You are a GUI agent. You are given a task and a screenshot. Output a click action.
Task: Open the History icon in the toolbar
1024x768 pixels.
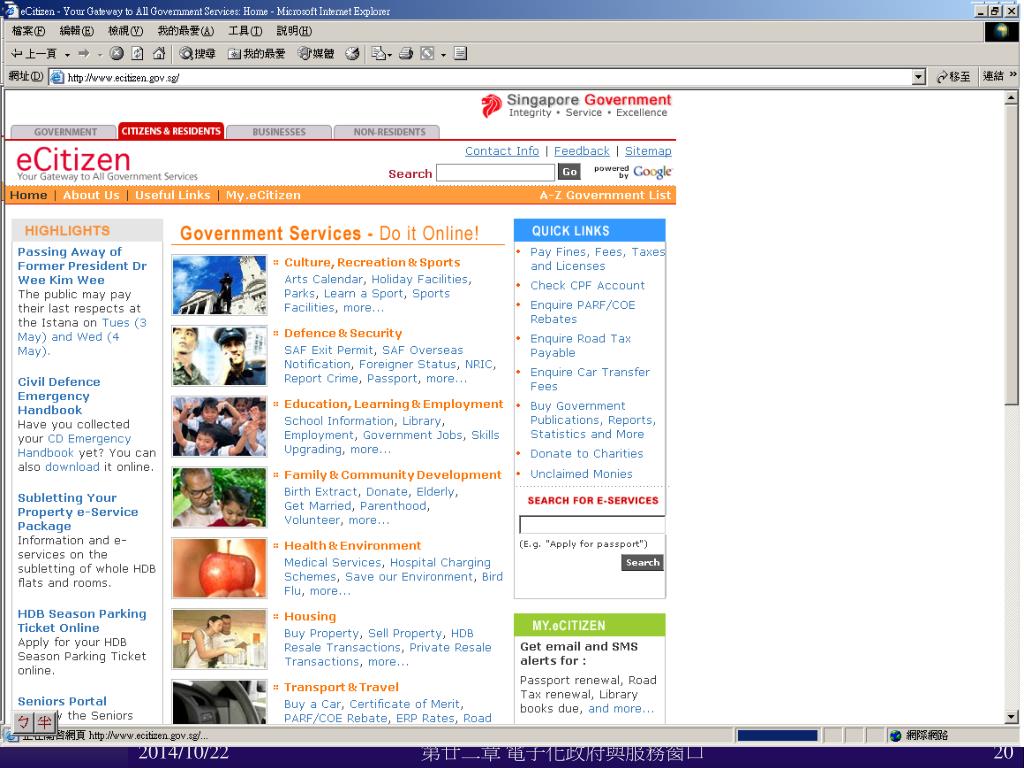coord(352,54)
